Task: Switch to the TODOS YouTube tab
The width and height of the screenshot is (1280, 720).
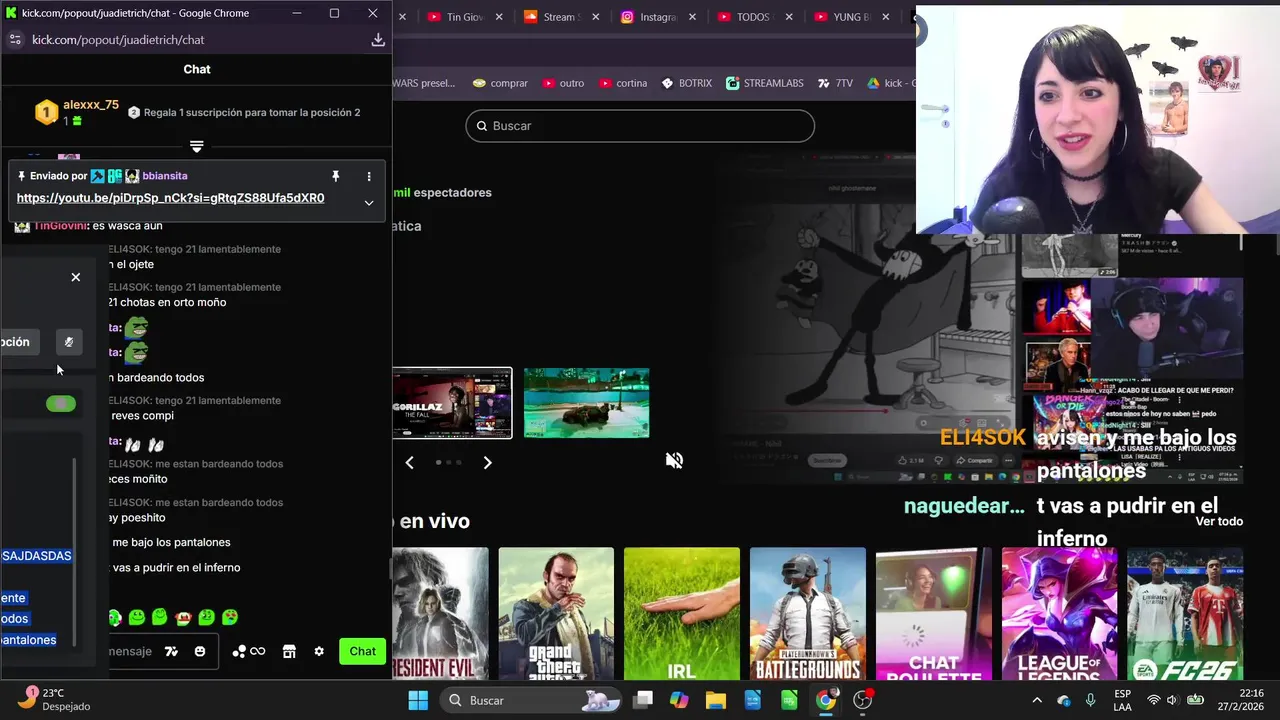Action: click(x=746, y=17)
